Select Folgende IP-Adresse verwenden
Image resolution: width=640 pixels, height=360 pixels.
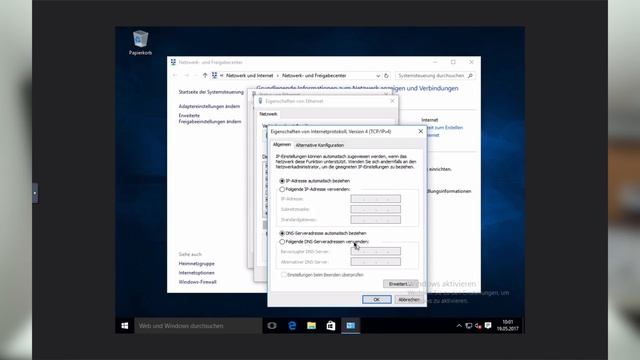pos(315,189)
